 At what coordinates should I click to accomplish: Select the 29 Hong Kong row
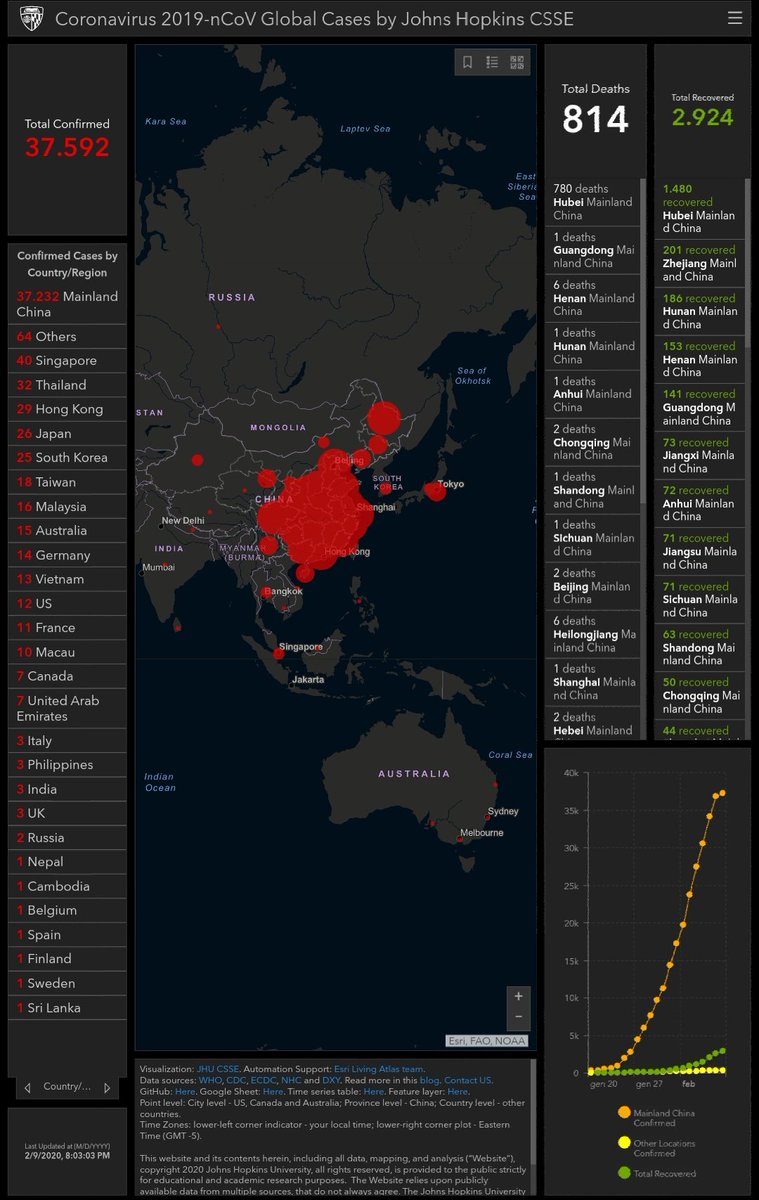click(67, 409)
